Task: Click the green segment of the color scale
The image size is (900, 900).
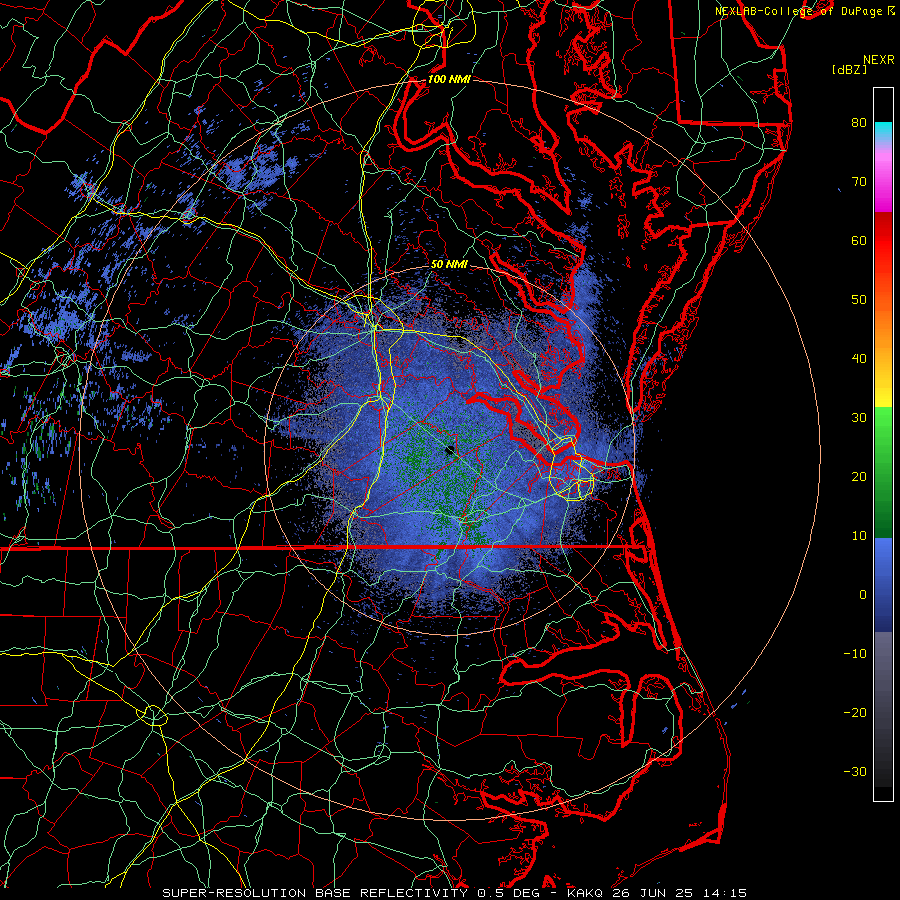Action: point(883,472)
